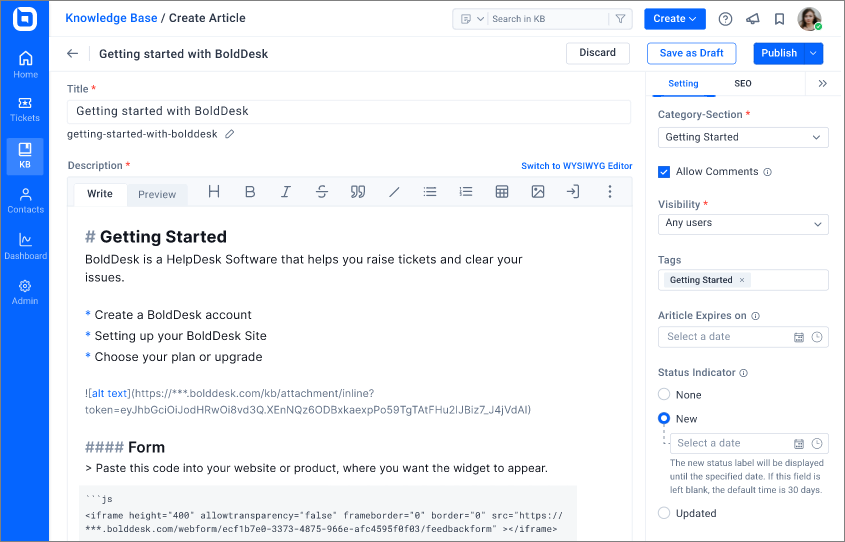The width and height of the screenshot is (845, 542).
Task: Click Save as Draft
Action: coord(691,53)
